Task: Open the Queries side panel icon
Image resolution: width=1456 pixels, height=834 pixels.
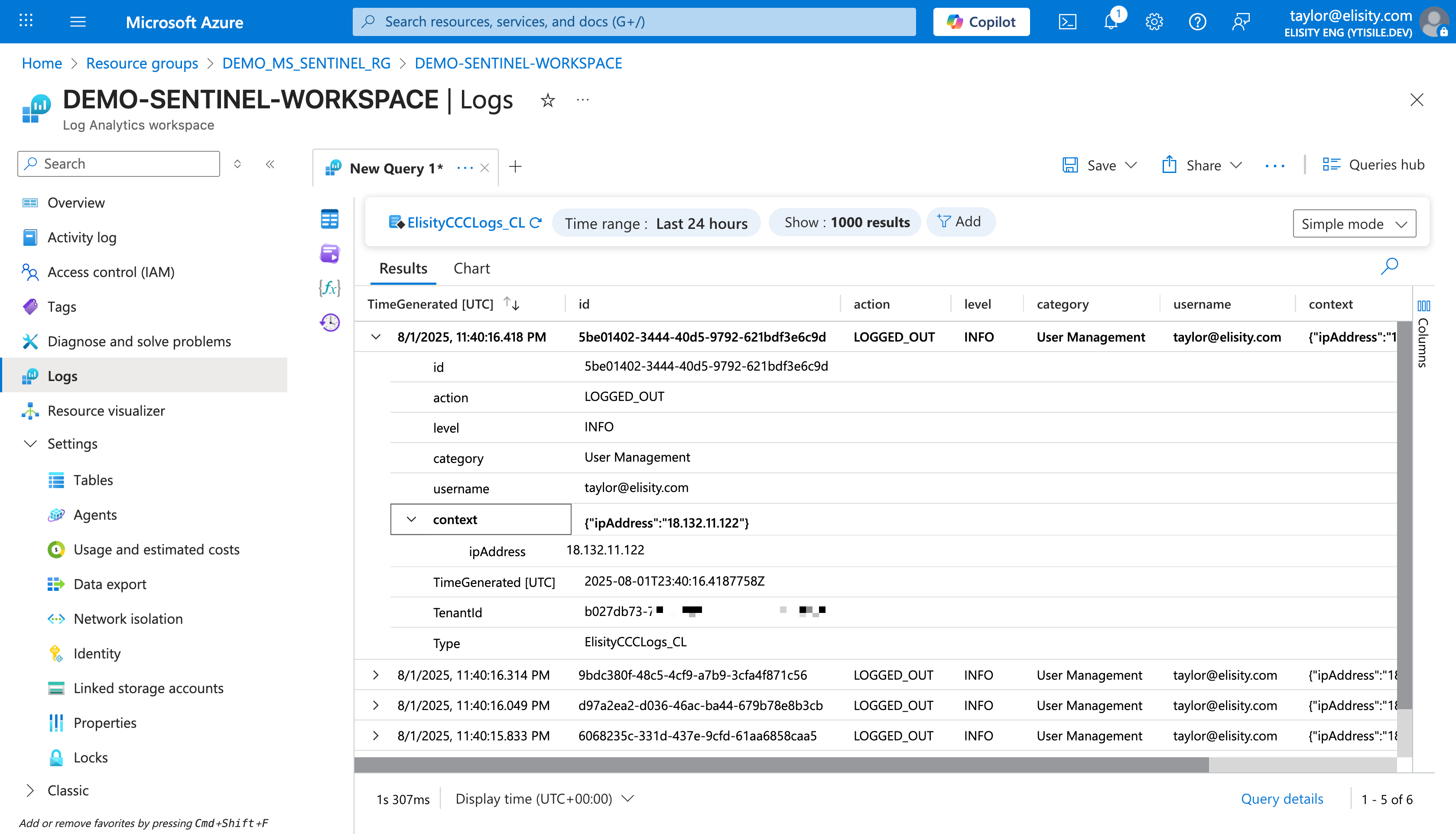Action: (x=330, y=253)
